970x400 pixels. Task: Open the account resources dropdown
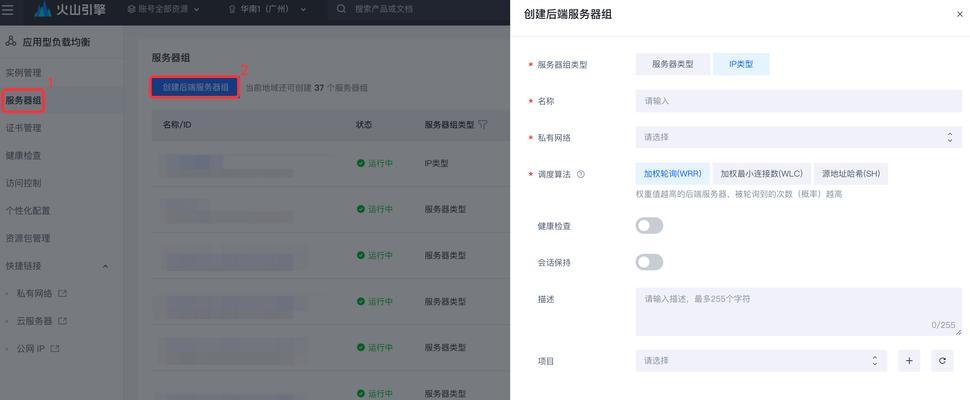click(x=163, y=9)
